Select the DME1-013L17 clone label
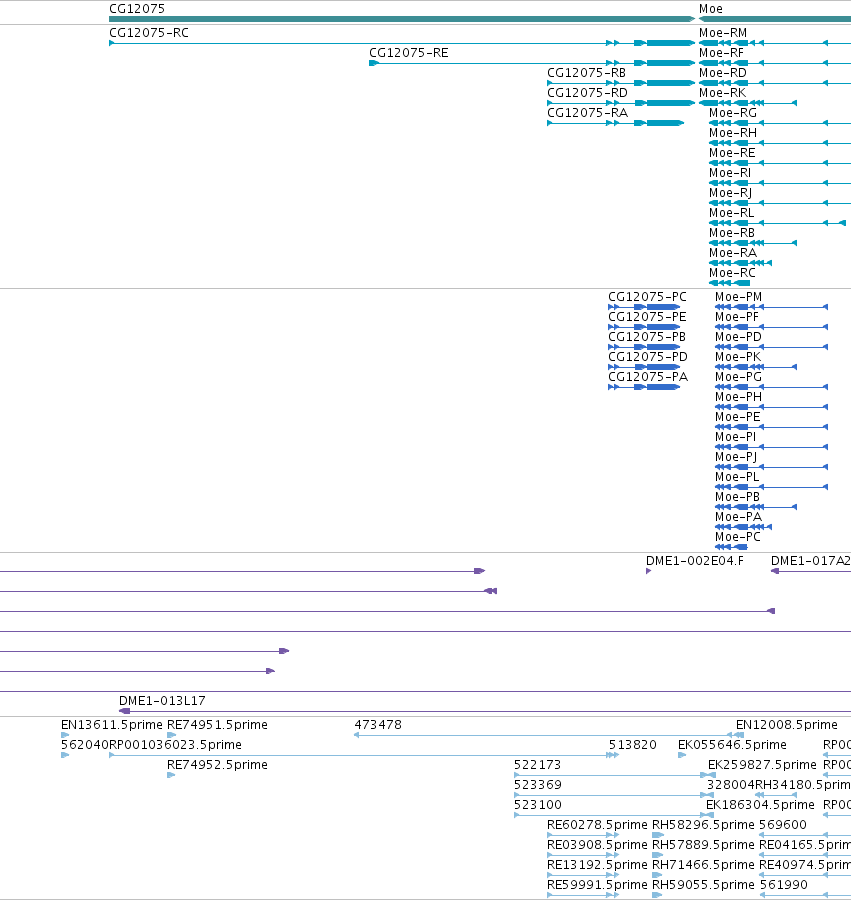The height and width of the screenshot is (900, 851). click(162, 701)
